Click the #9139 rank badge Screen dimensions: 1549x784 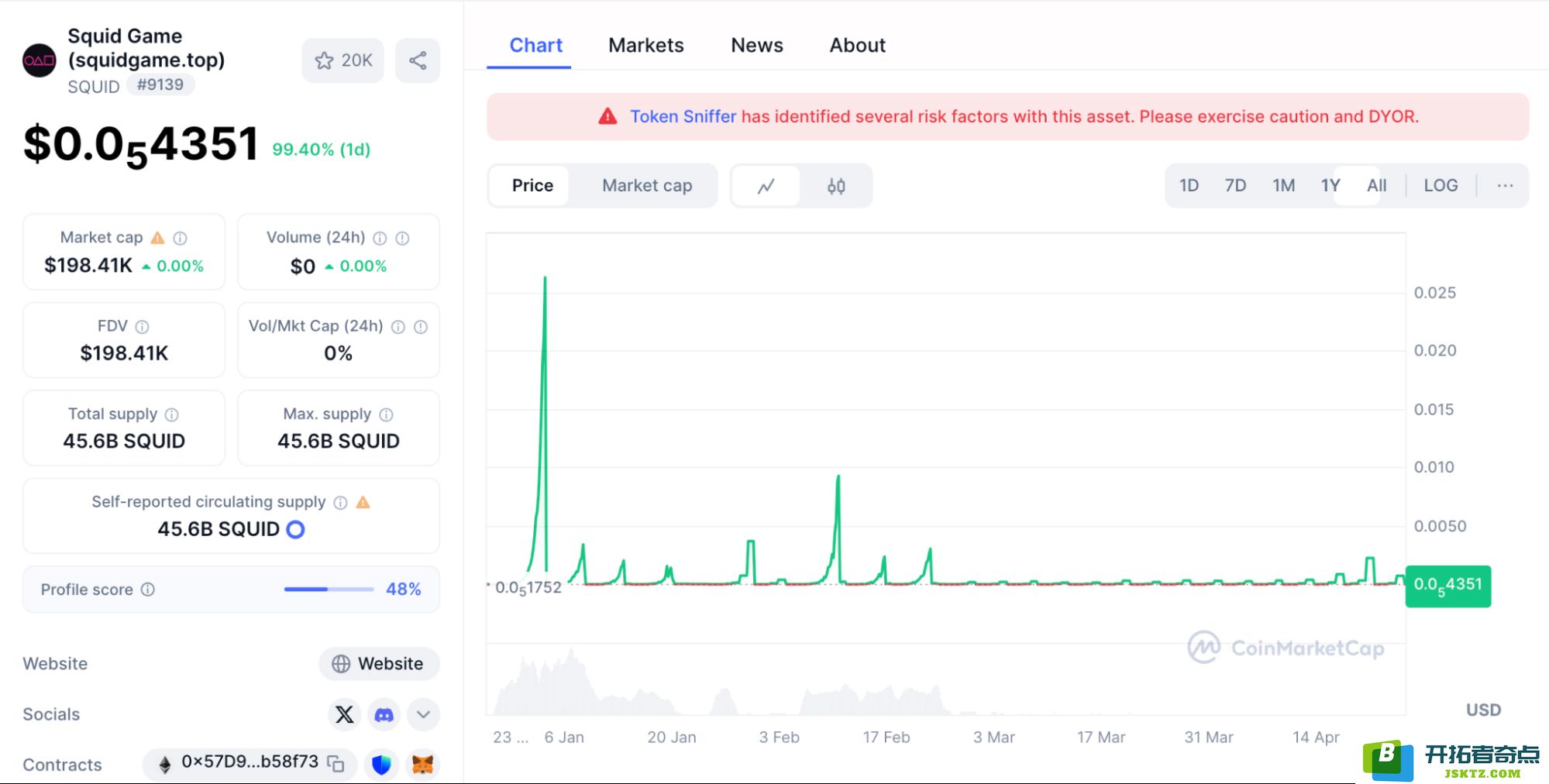click(x=160, y=85)
